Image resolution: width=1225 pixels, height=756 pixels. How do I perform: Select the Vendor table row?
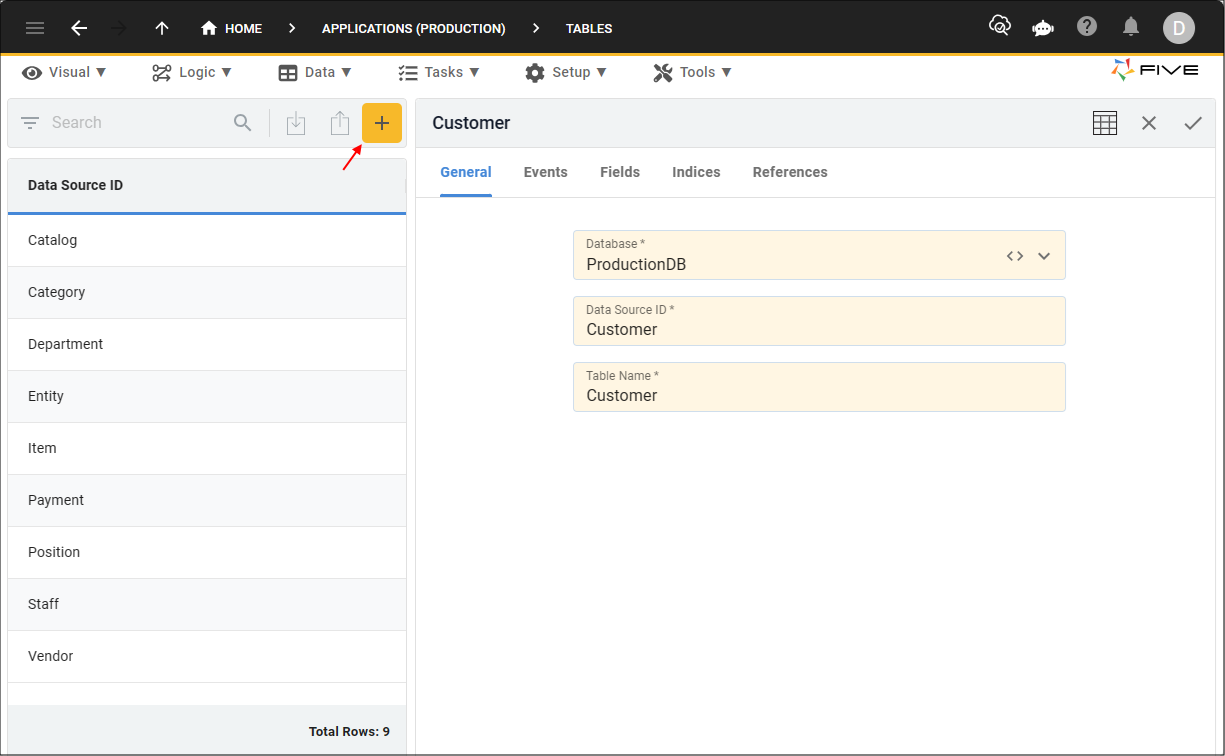pos(207,656)
